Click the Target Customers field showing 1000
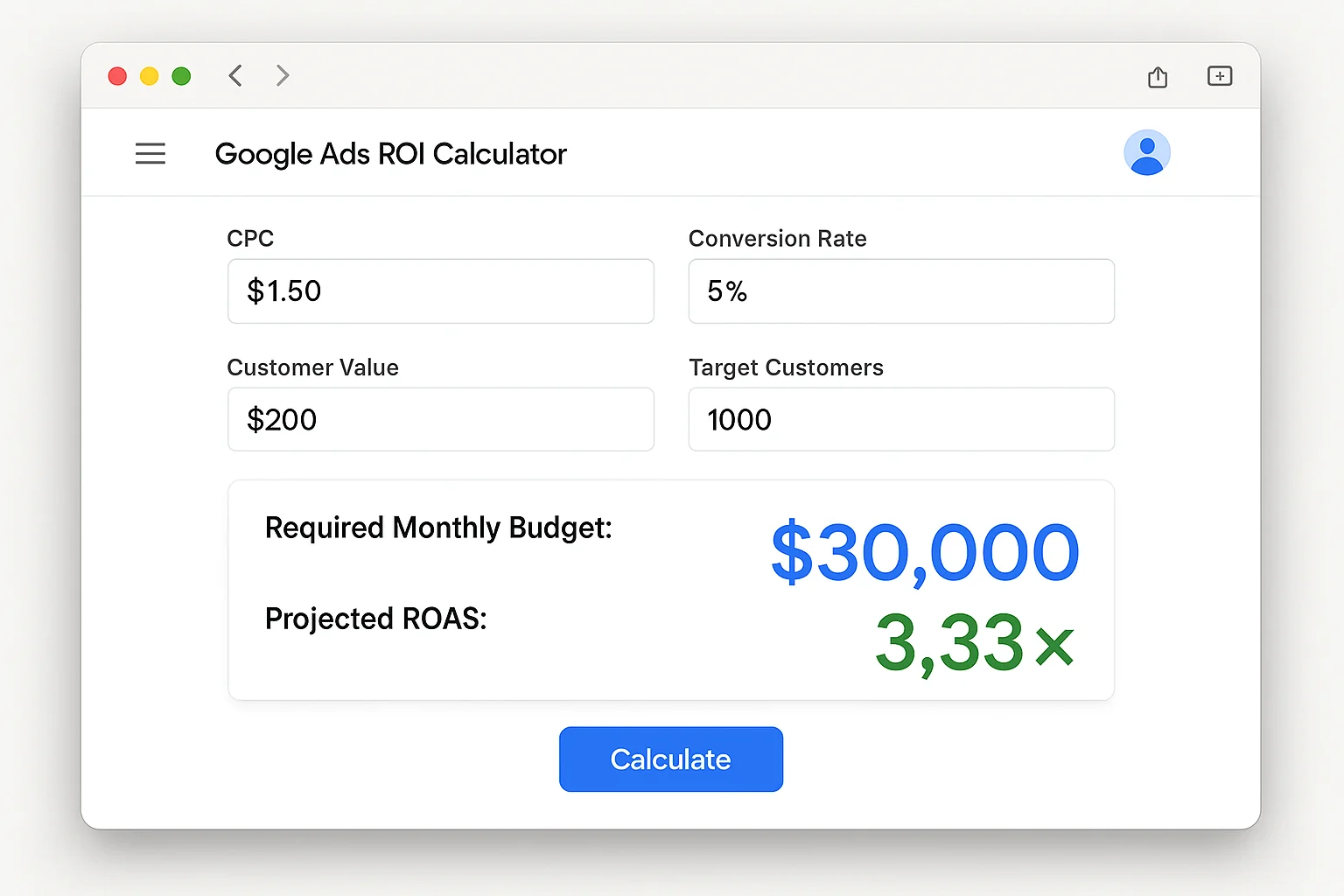This screenshot has height=896, width=1344. click(900, 419)
